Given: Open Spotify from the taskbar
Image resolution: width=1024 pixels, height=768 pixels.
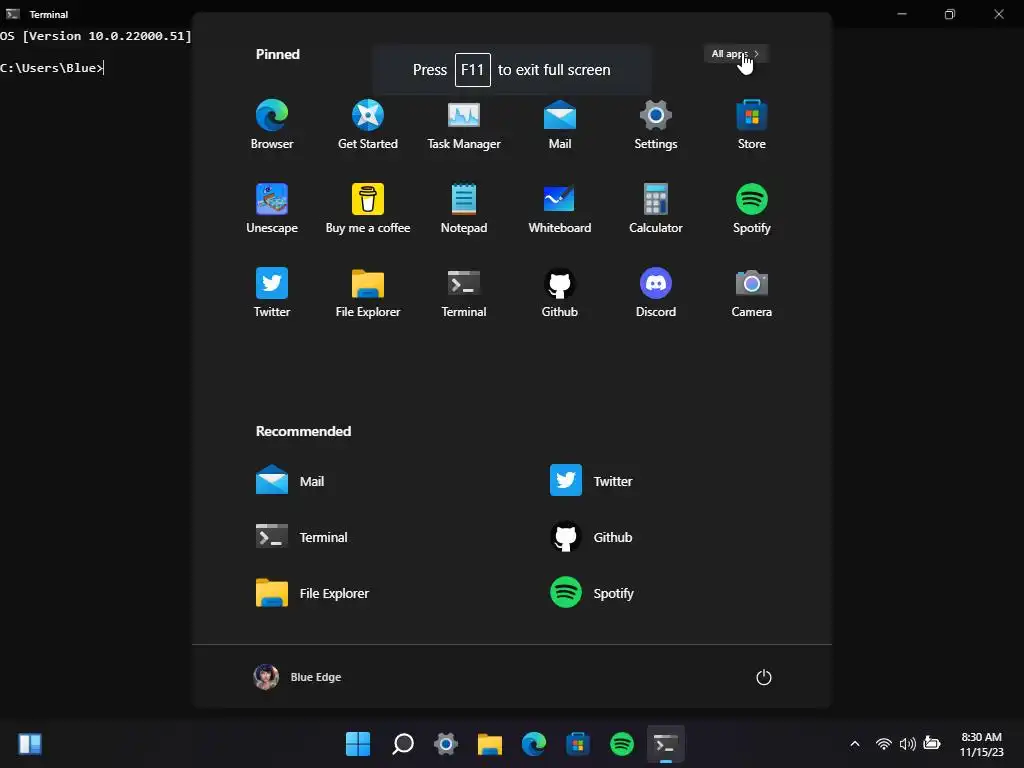Looking at the screenshot, I should click(x=622, y=744).
